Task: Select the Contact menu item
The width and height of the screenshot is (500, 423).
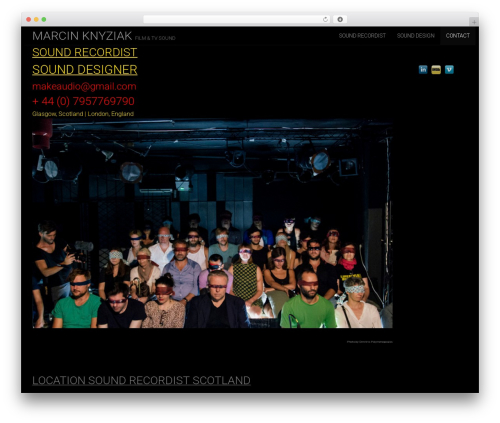Action: (458, 36)
